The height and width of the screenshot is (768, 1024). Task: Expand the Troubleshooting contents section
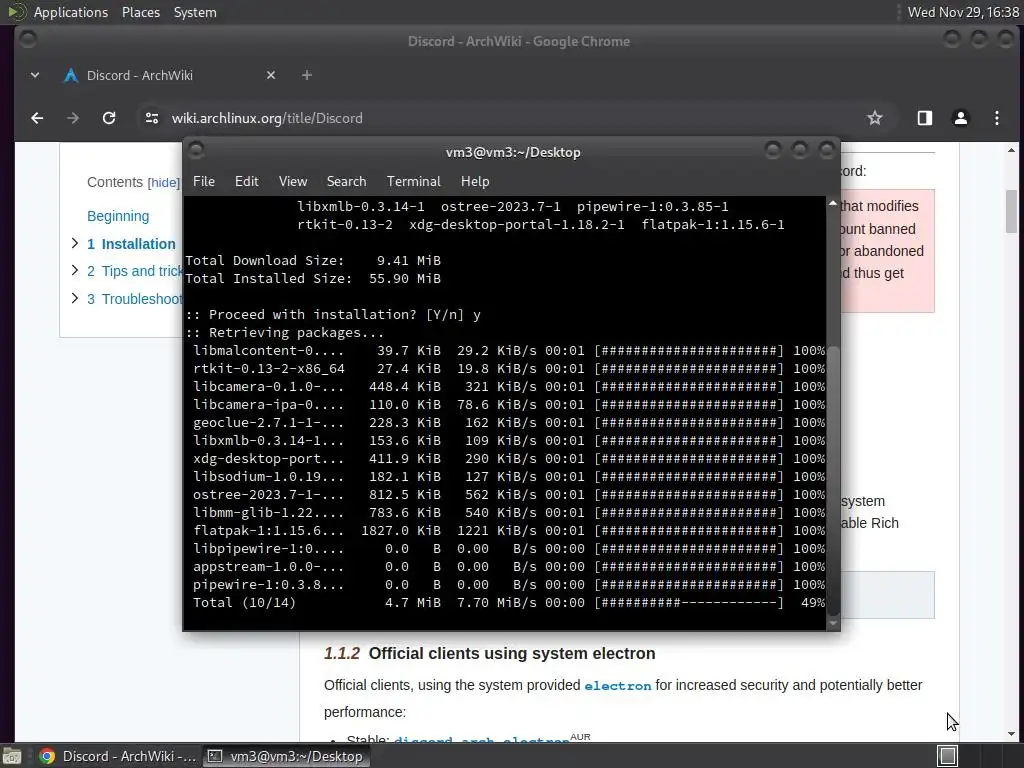(74, 298)
